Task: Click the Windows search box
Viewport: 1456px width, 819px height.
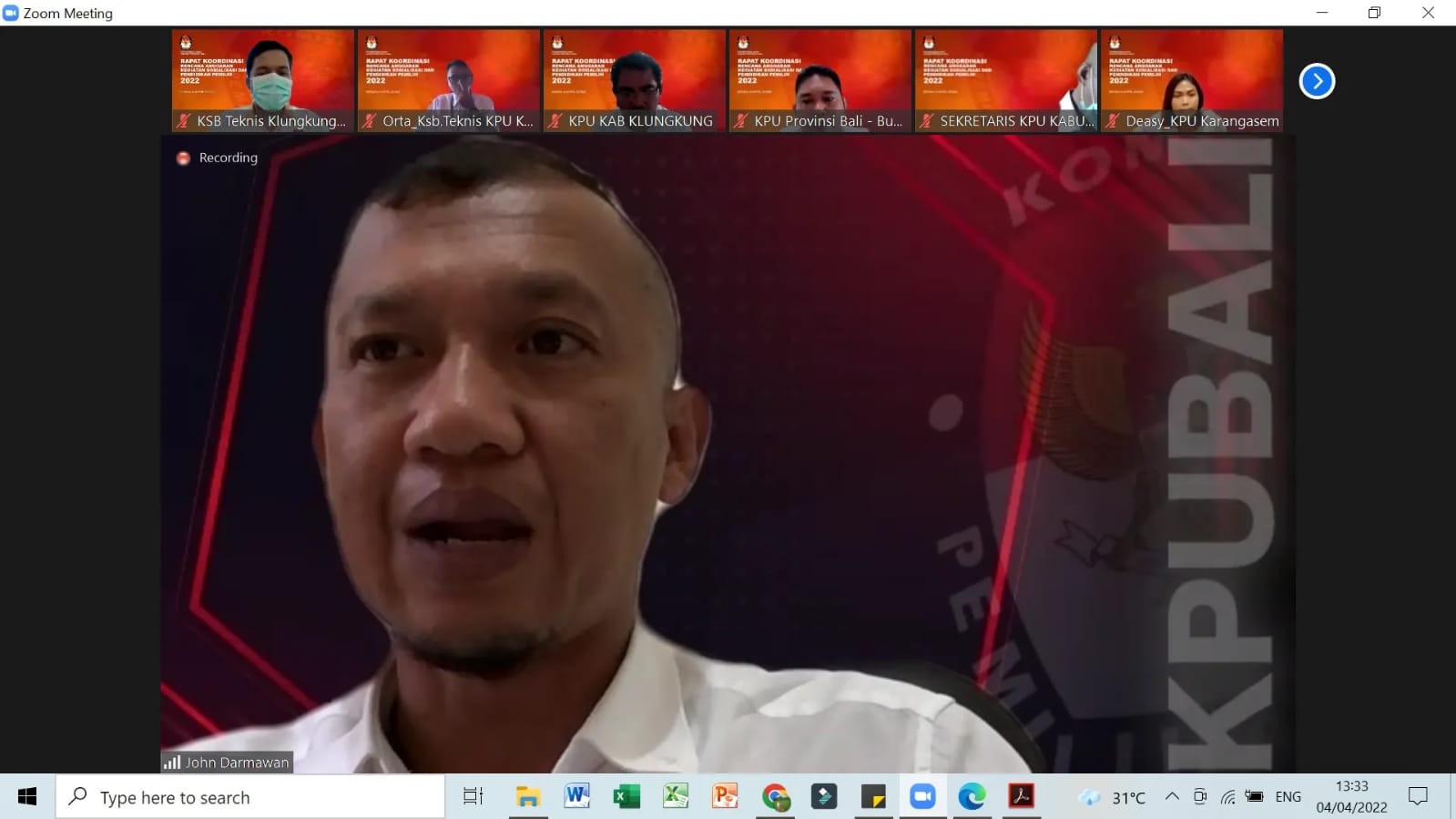Action: (x=250, y=797)
